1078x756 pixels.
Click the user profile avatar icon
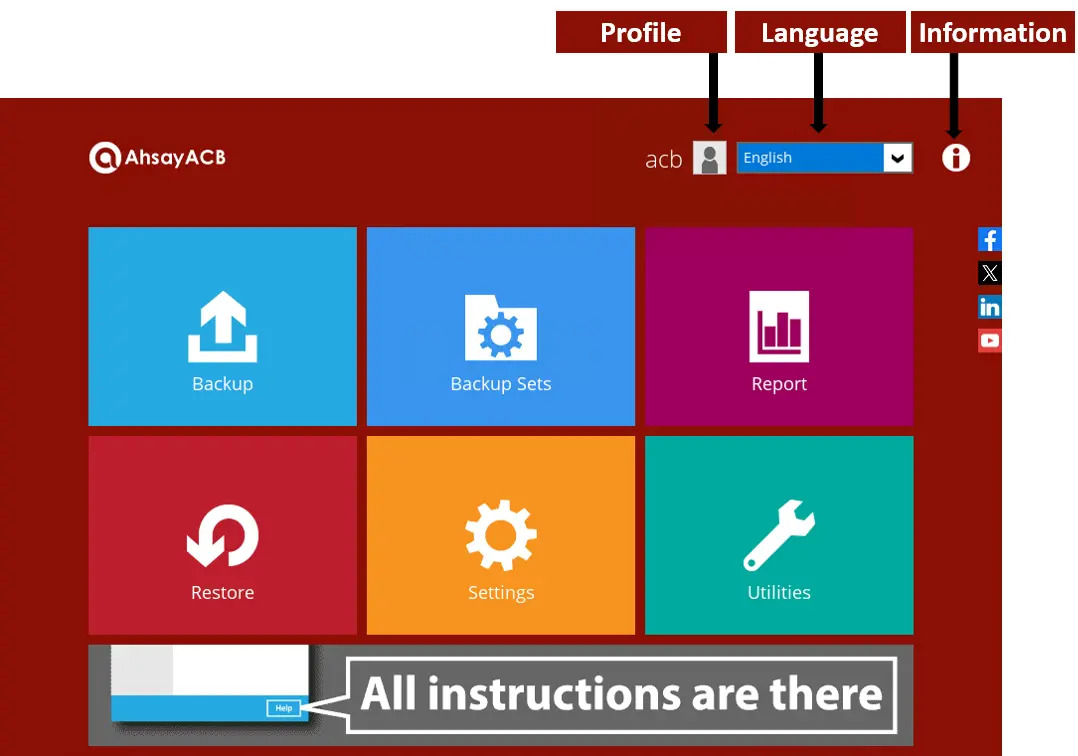coord(709,158)
